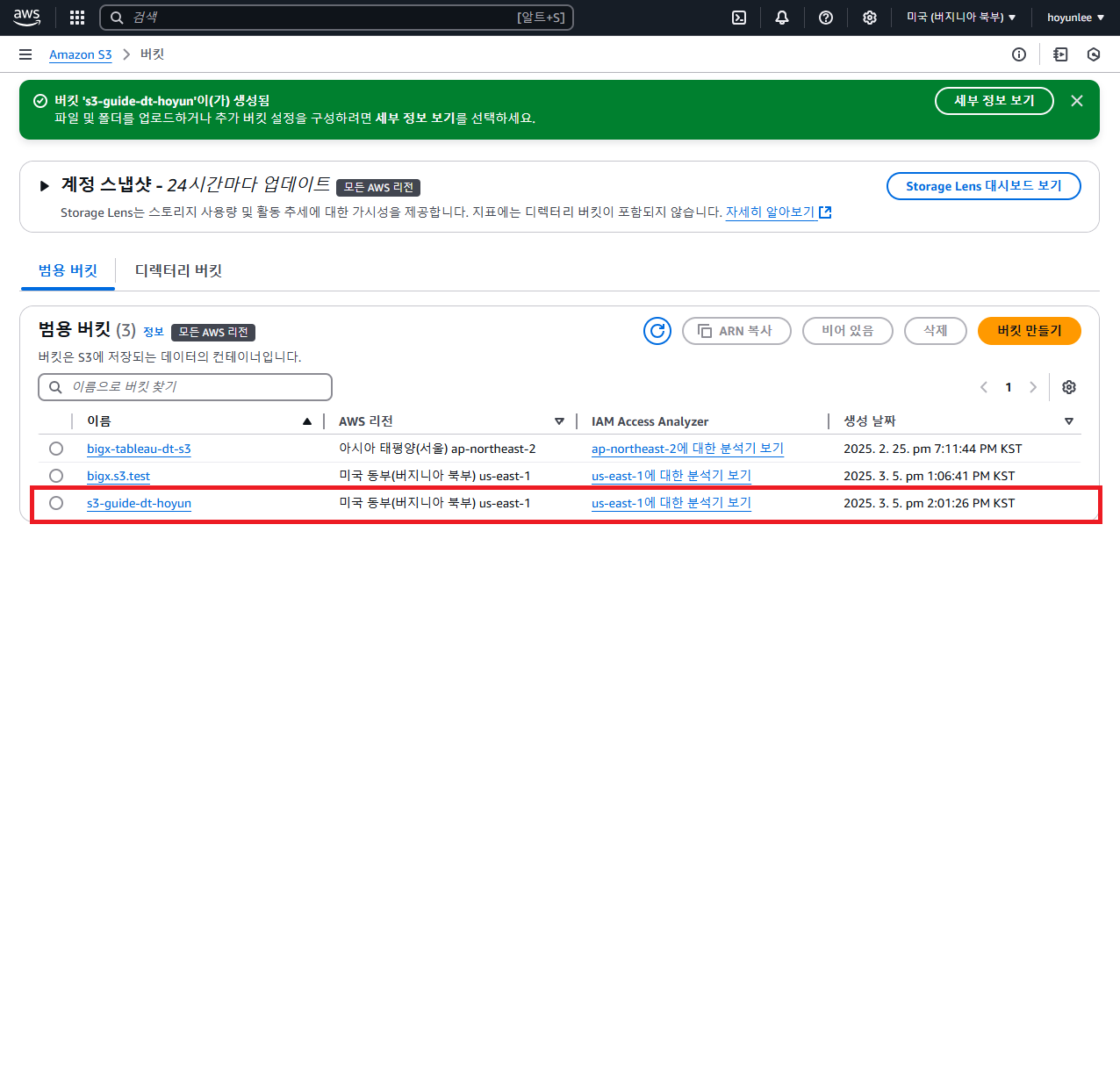Focus the top 검색 search field
The width and height of the screenshot is (1120, 1085).
coord(336,18)
